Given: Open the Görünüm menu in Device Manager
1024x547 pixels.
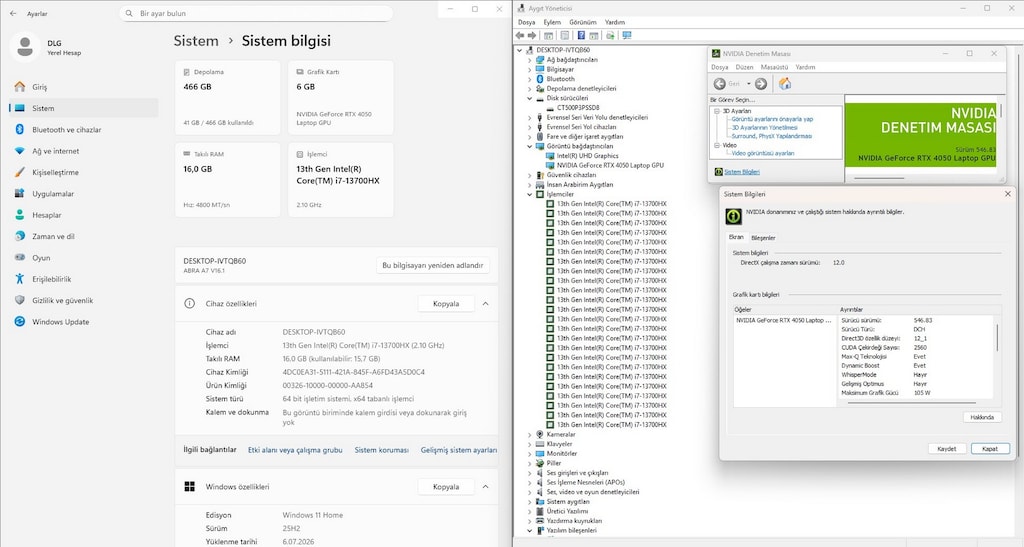Looking at the screenshot, I should [583, 22].
